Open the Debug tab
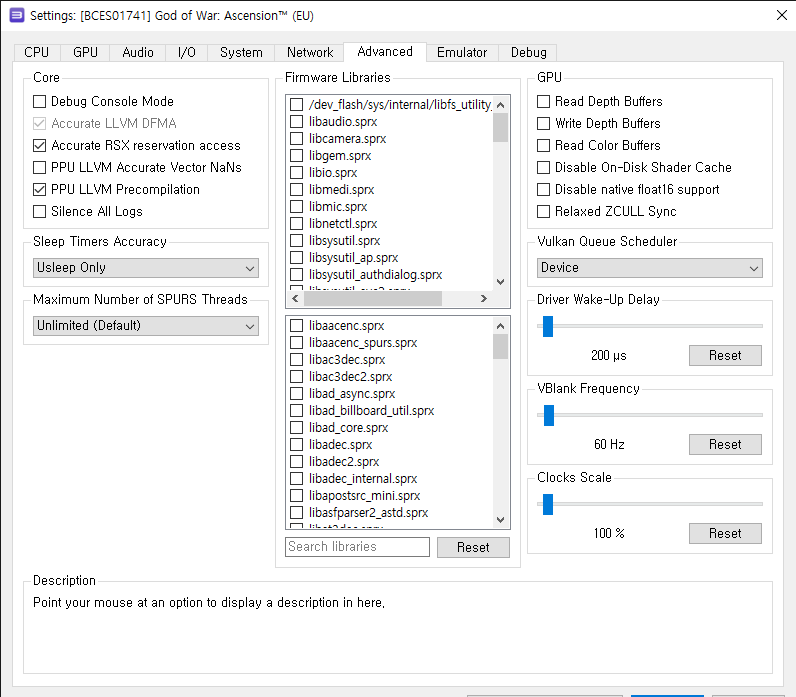The height and width of the screenshot is (697, 796). tap(528, 52)
